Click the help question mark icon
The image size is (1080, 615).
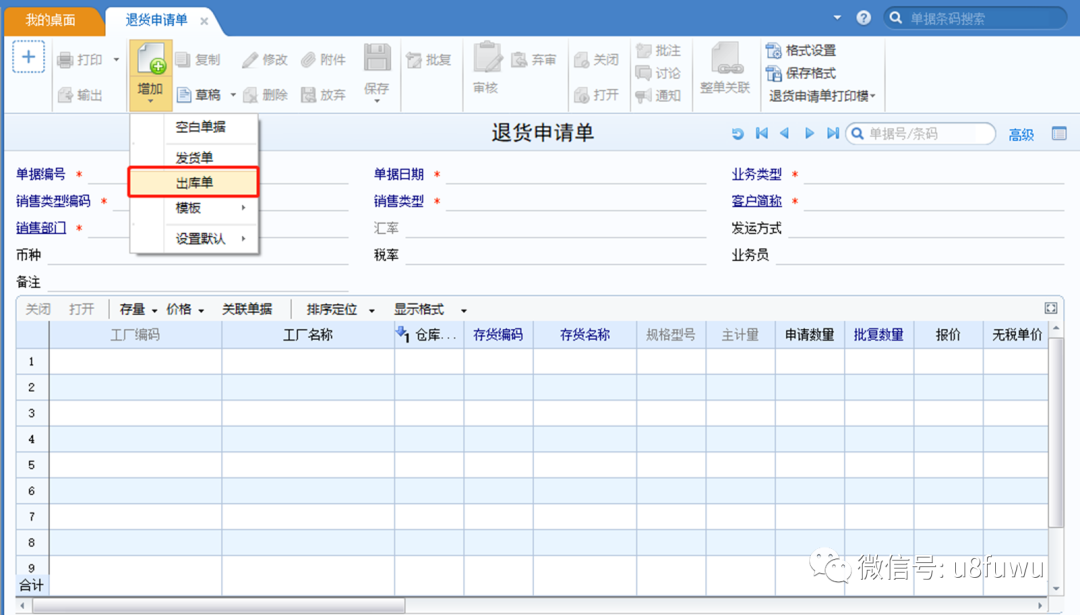pos(864,18)
